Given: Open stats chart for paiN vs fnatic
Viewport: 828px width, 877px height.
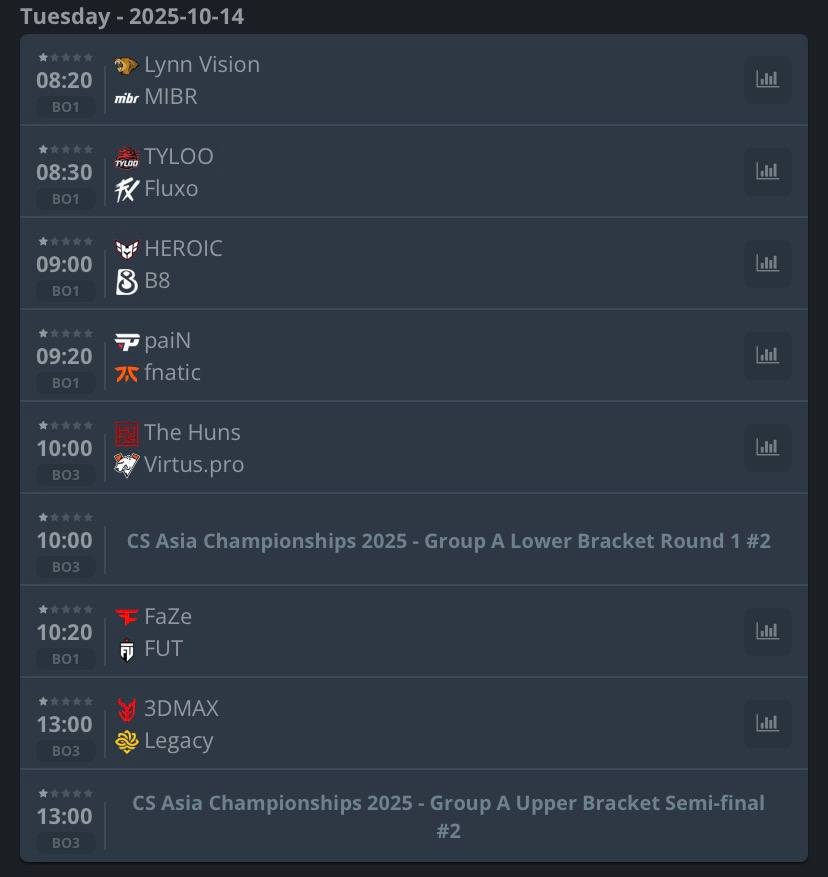Looking at the screenshot, I should pyautogui.click(x=767, y=356).
